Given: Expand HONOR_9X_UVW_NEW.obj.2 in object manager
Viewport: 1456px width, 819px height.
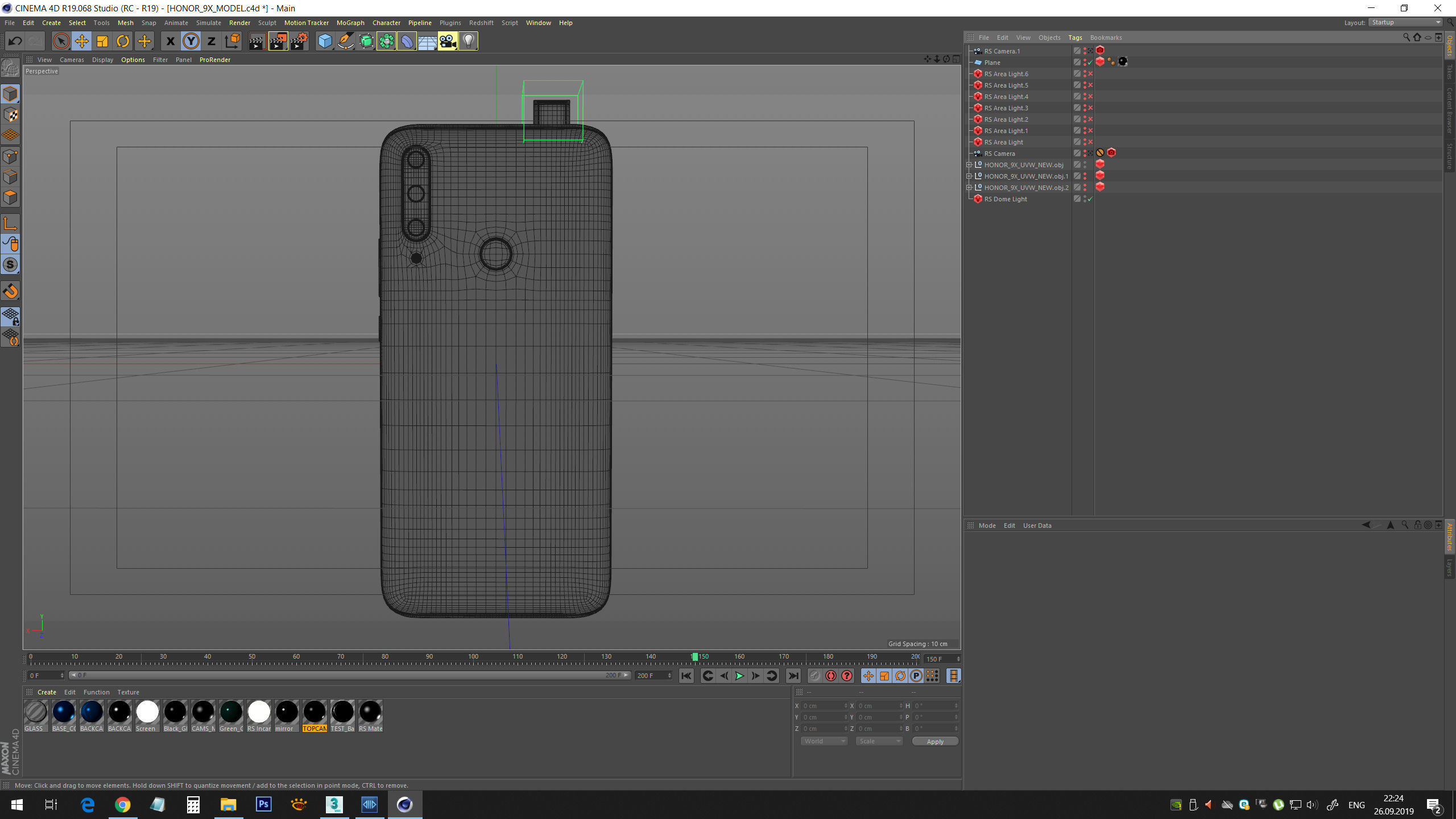Looking at the screenshot, I should pyautogui.click(x=969, y=188).
